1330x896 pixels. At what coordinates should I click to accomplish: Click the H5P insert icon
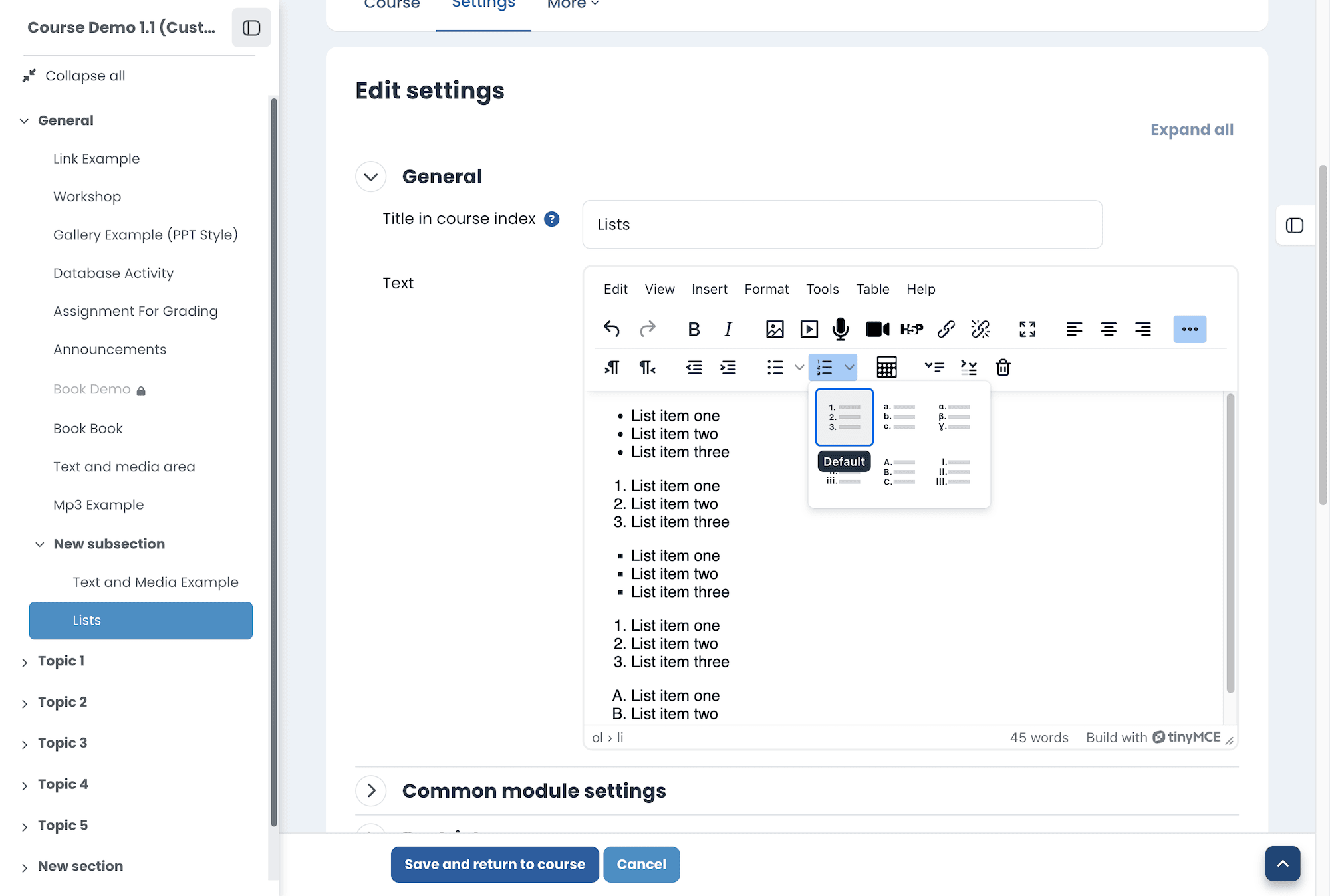(x=912, y=329)
